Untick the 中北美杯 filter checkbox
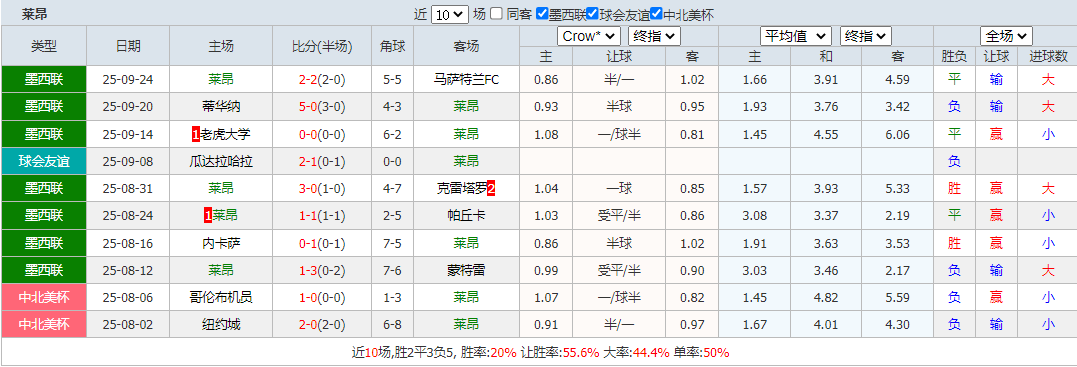The width and height of the screenshot is (1077, 367). coord(656,13)
